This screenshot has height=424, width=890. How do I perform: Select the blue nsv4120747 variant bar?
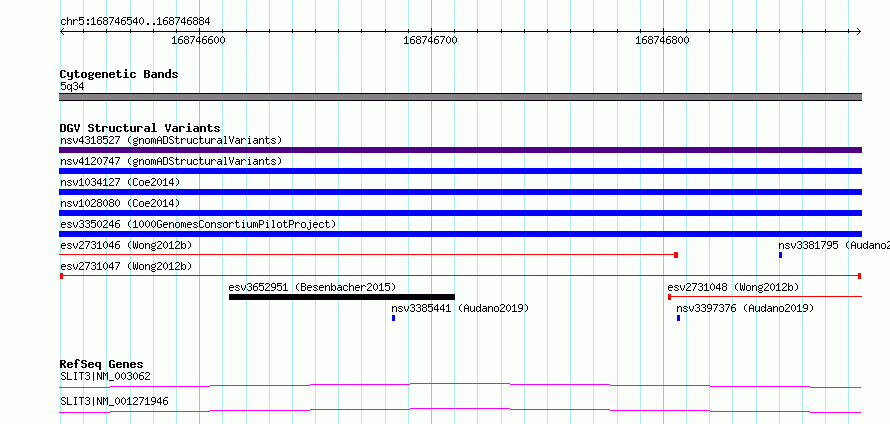tap(460, 171)
